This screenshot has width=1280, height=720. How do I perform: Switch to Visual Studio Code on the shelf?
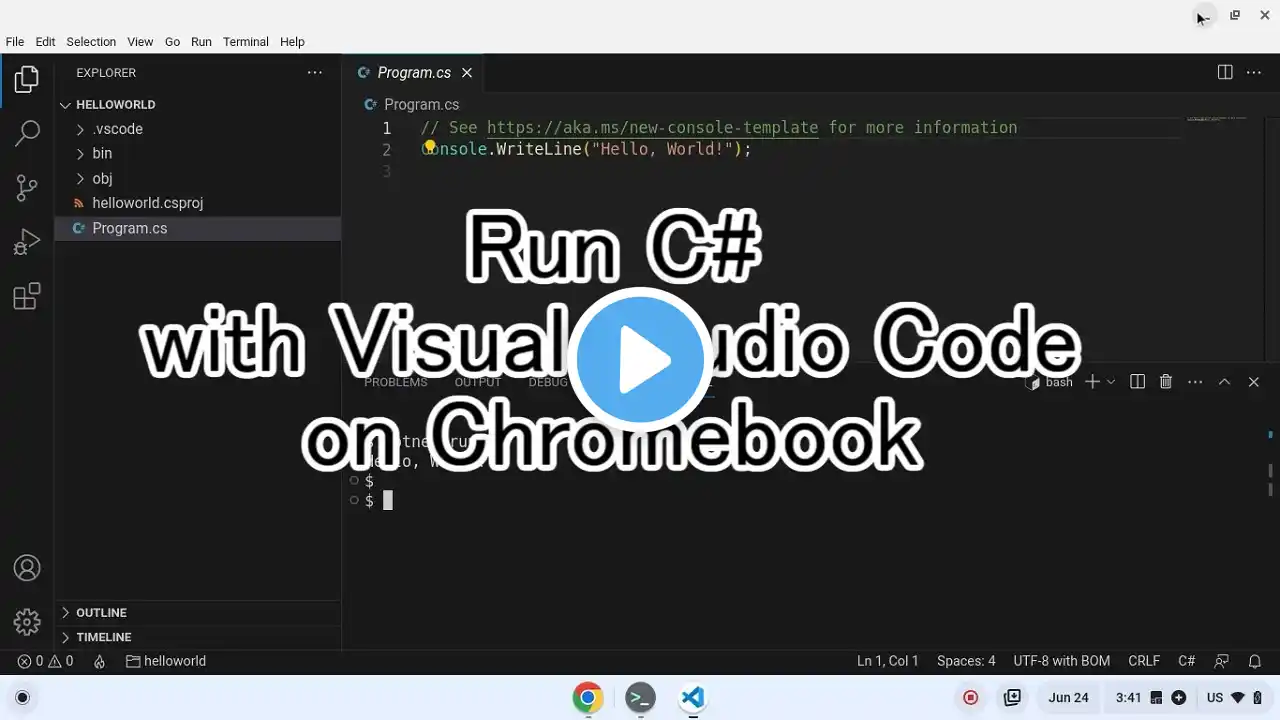(692, 698)
